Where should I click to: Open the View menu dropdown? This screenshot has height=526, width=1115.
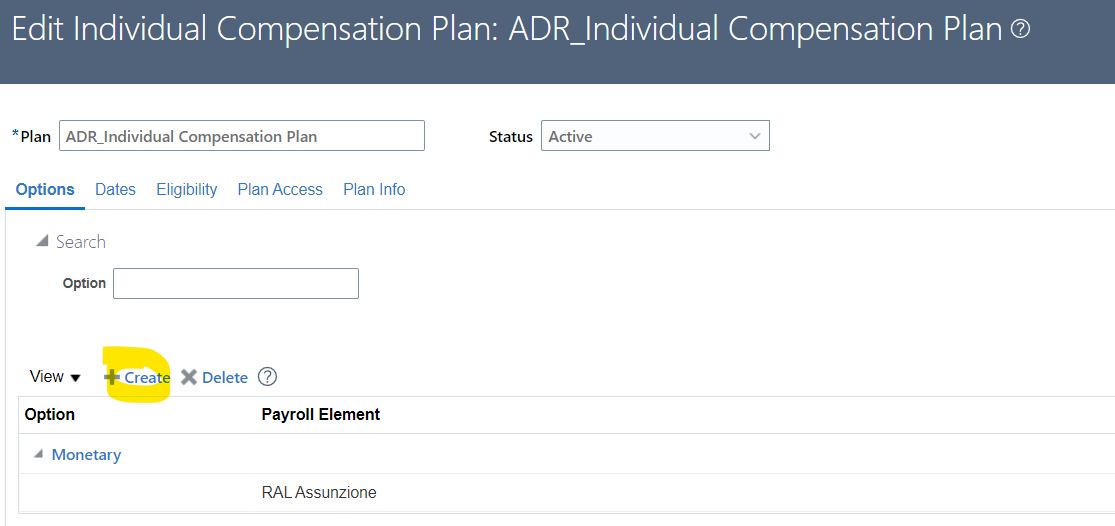click(x=55, y=377)
